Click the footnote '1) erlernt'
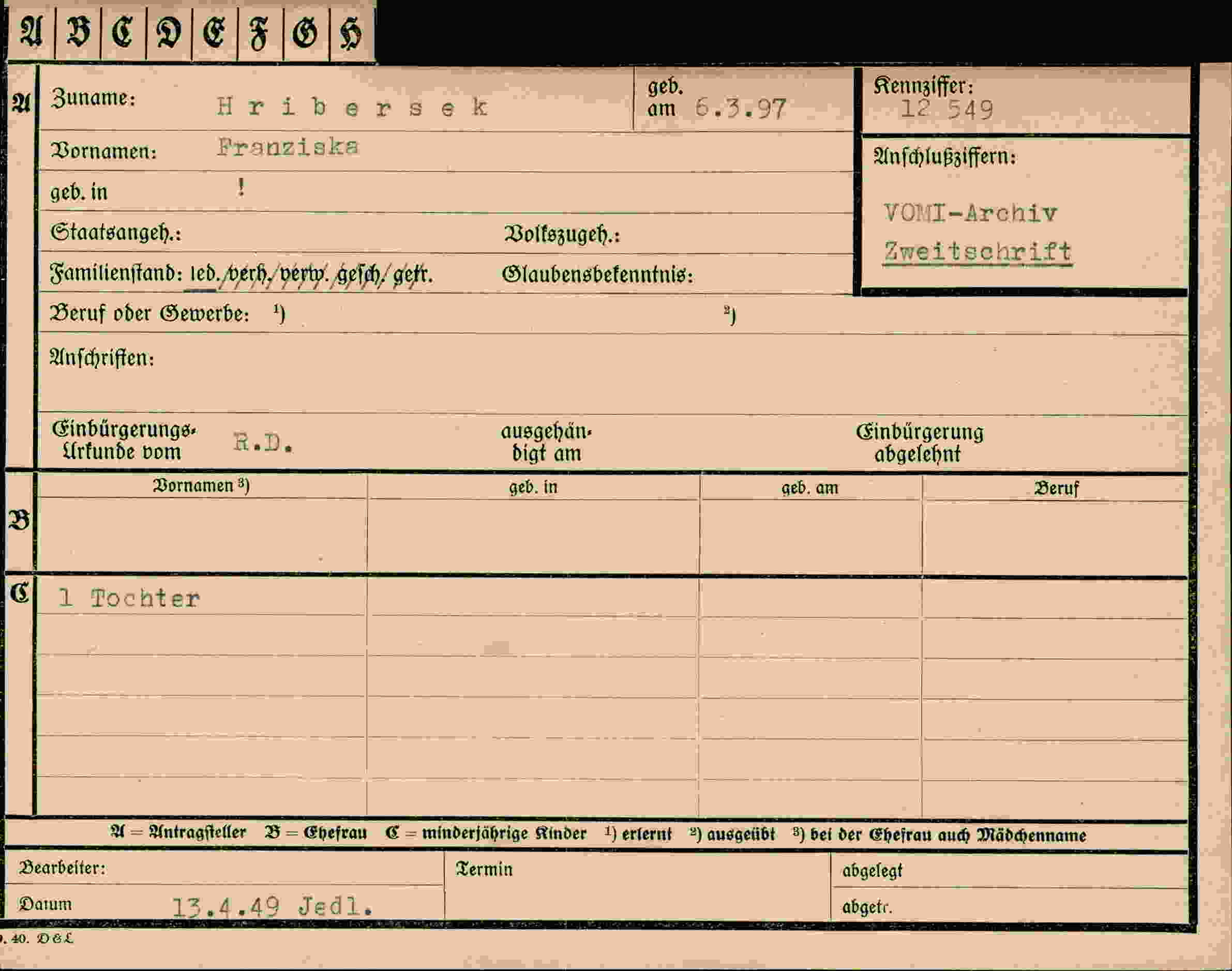 click(638, 834)
